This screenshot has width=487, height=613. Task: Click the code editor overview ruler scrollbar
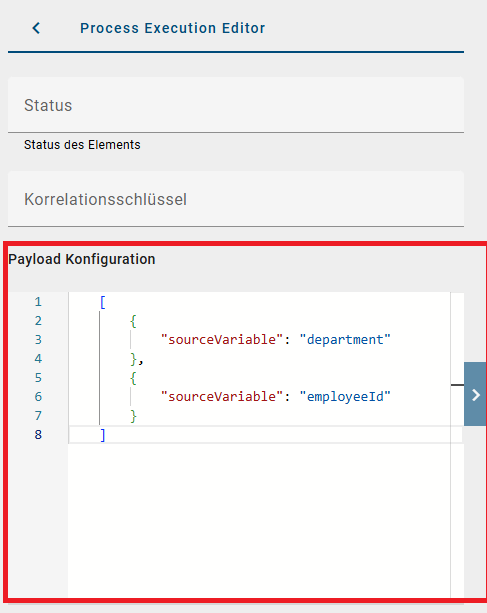tap(457, 445)
